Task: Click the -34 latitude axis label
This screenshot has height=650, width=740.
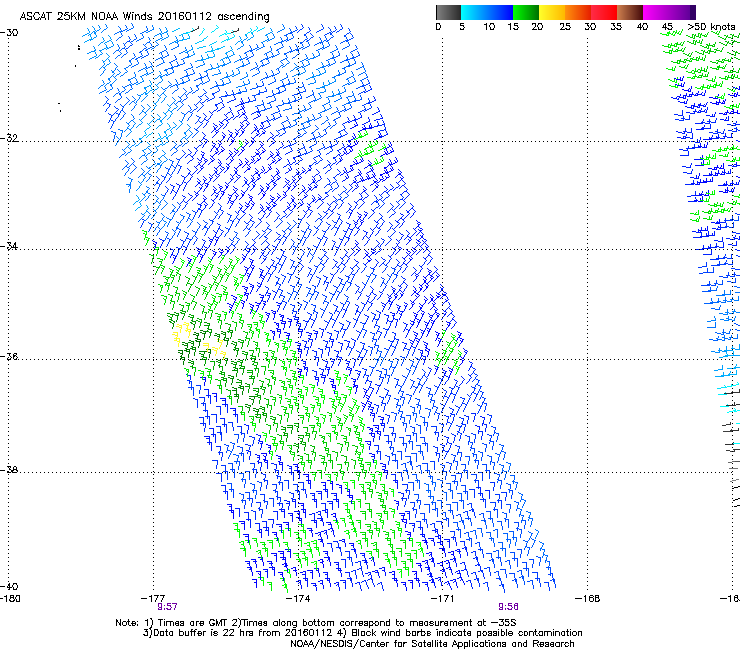Action: click(9, 246)
